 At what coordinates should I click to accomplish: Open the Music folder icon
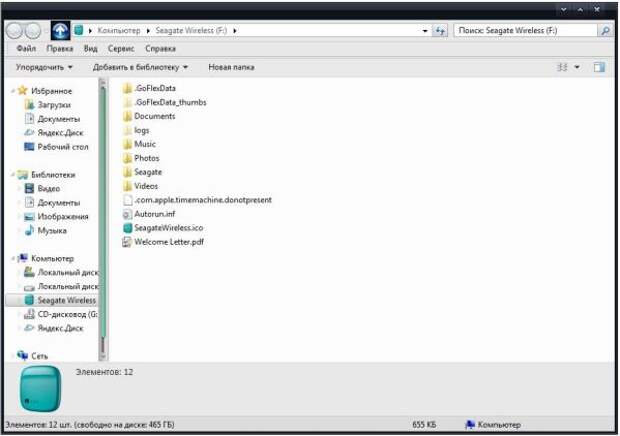point(127,144)
